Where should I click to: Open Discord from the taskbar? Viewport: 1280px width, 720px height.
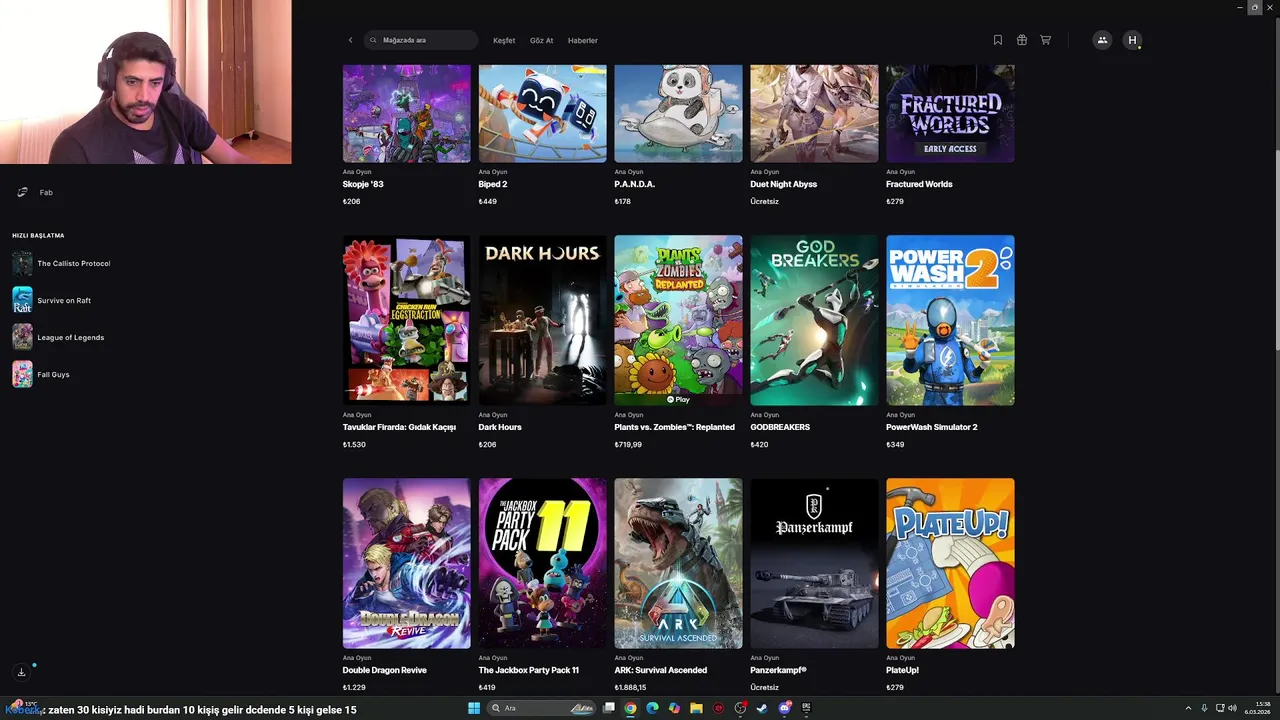point(785,708)
